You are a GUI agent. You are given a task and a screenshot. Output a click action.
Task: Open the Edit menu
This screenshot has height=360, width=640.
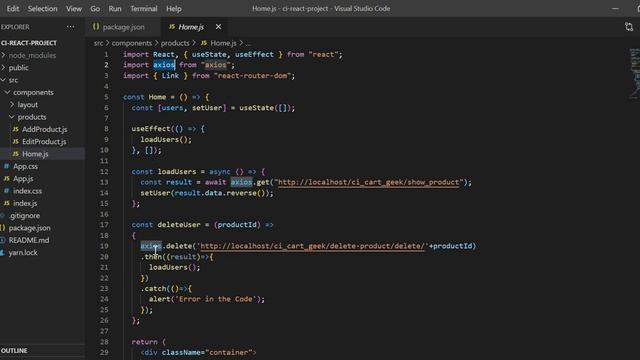(x=13, y=9)
